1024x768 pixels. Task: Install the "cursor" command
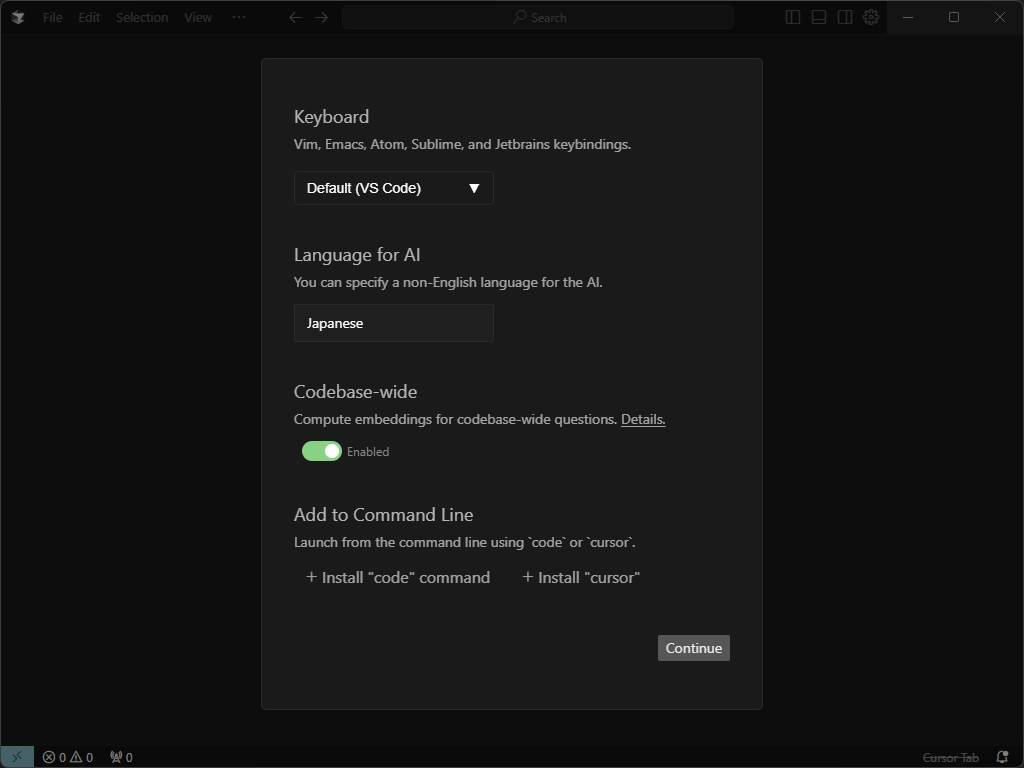click(581, 577)
